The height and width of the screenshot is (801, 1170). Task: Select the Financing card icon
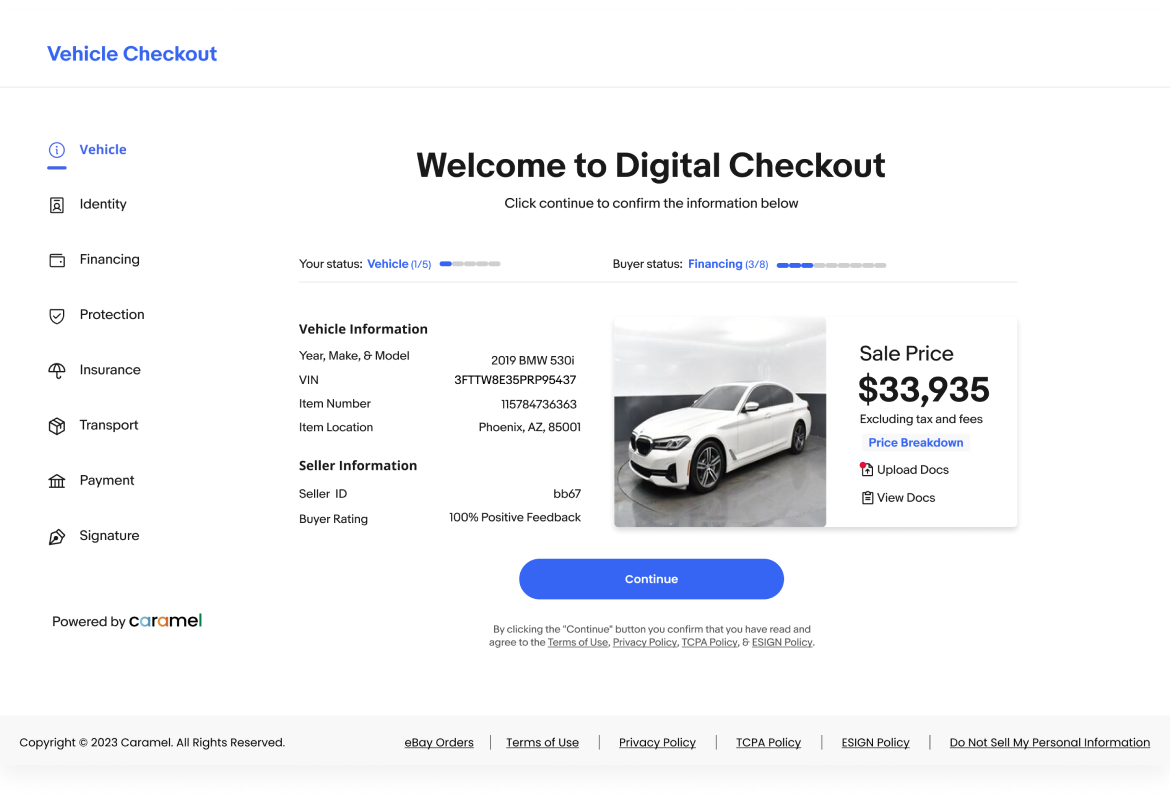tap(57, 259)
